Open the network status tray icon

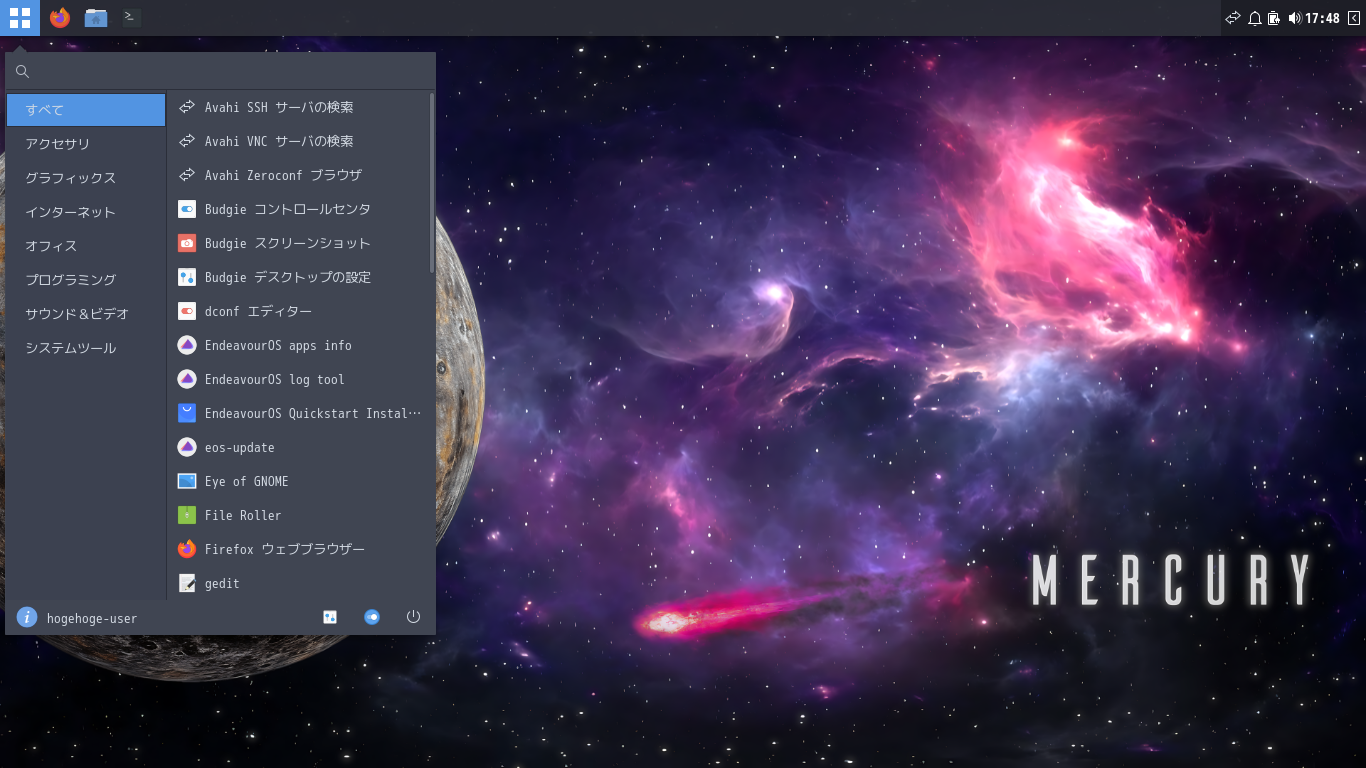tap(1233, 18)
